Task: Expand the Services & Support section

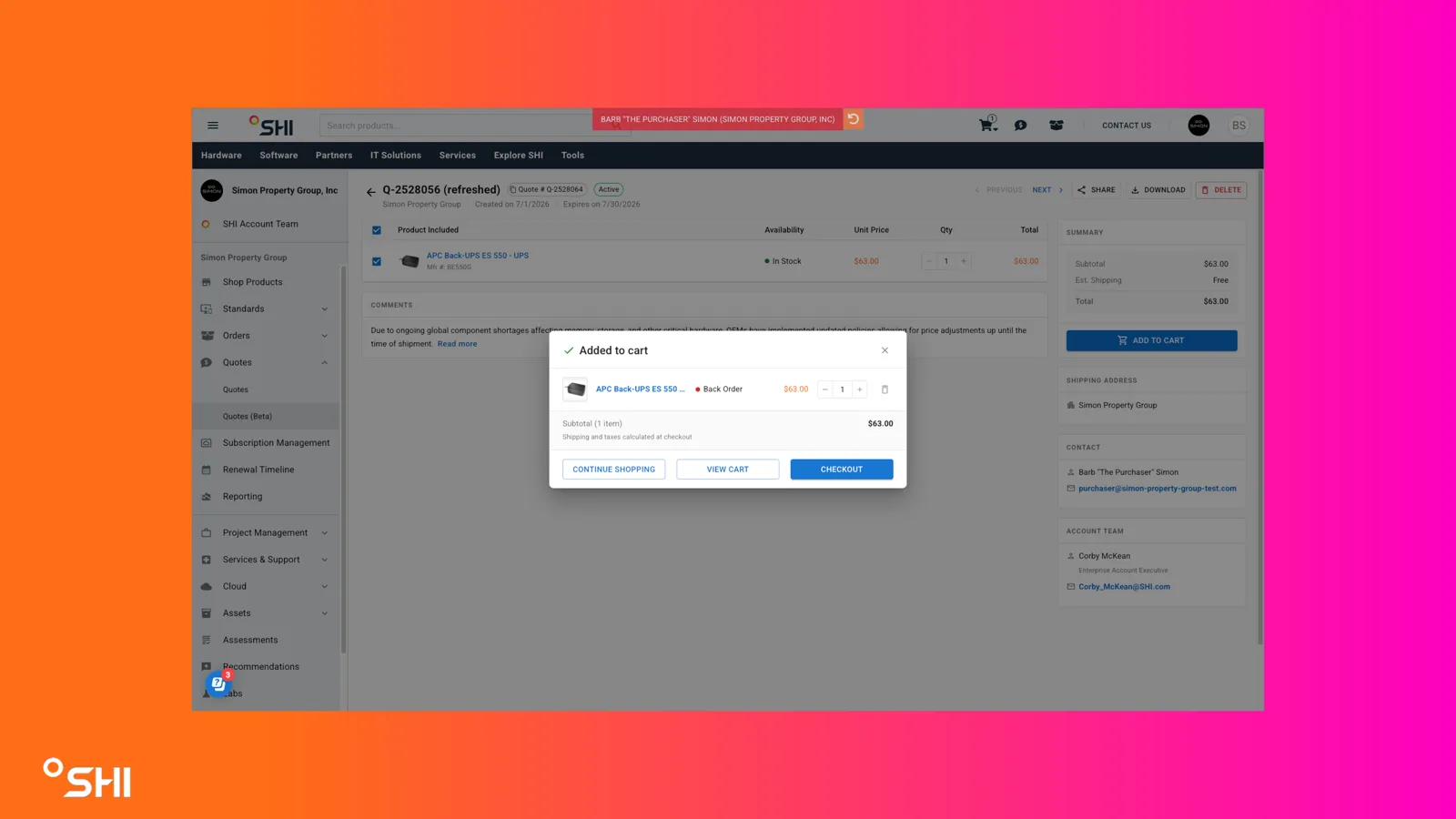Action: [x=325, y=560]
